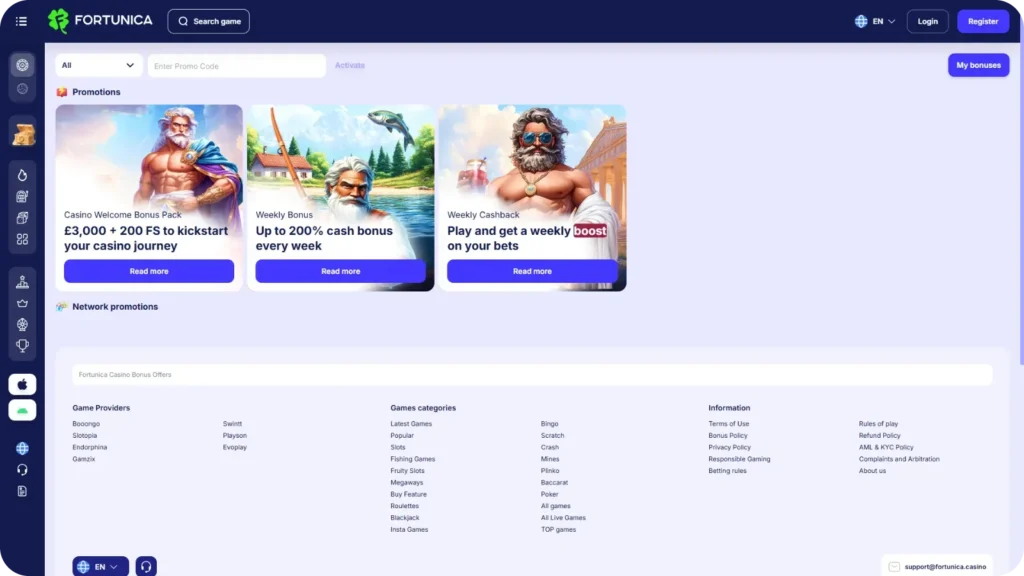Screen dimensions: 1024x576
Task: Read more about the Weekly Bonus
Action: 340,271
